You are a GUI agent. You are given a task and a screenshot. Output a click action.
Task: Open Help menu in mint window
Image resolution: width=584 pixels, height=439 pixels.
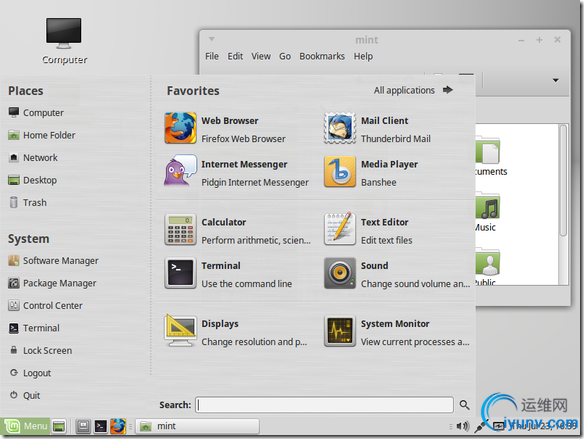(x=363, y=56)
